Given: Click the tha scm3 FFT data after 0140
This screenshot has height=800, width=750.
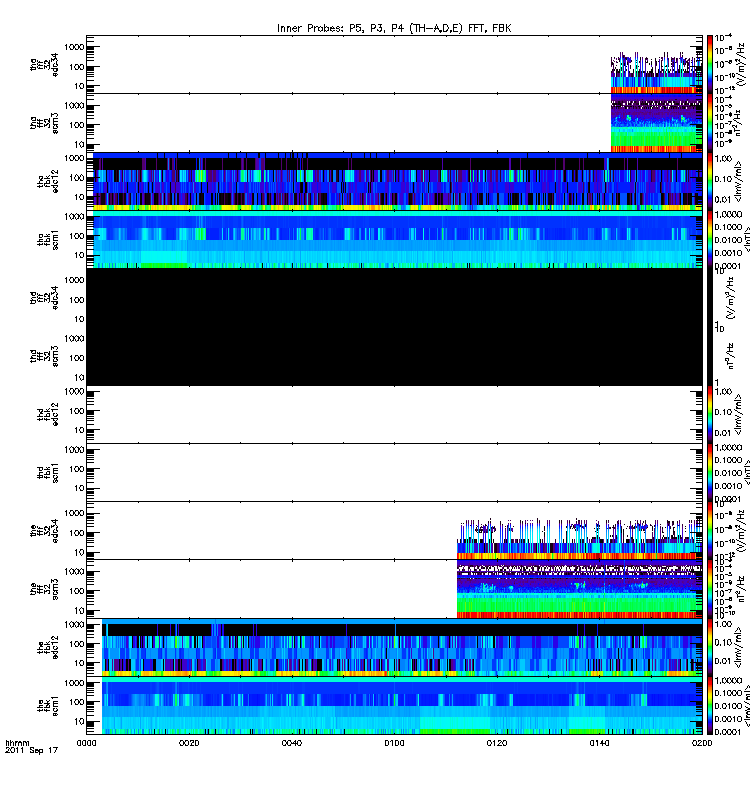Looking at the screenshot, I should [x=657, y=123].
